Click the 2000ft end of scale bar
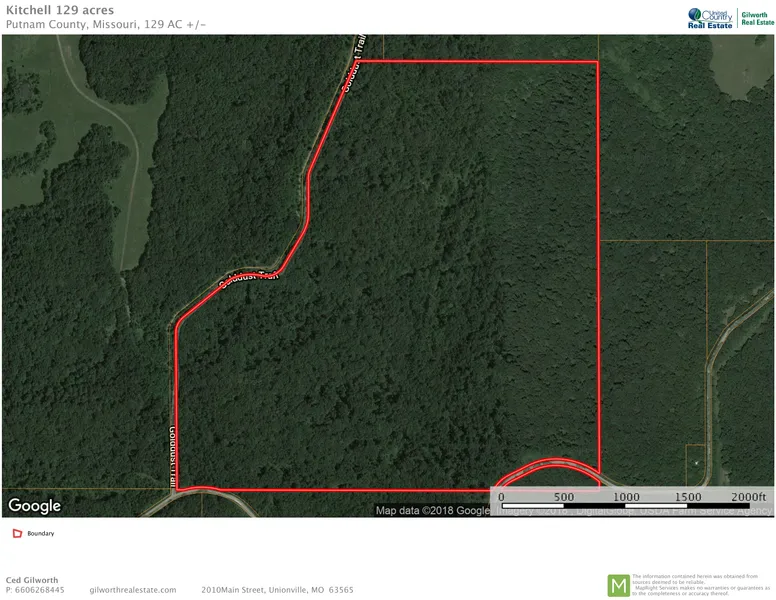This screenshot has height=600, width=776. click(748, 497)
